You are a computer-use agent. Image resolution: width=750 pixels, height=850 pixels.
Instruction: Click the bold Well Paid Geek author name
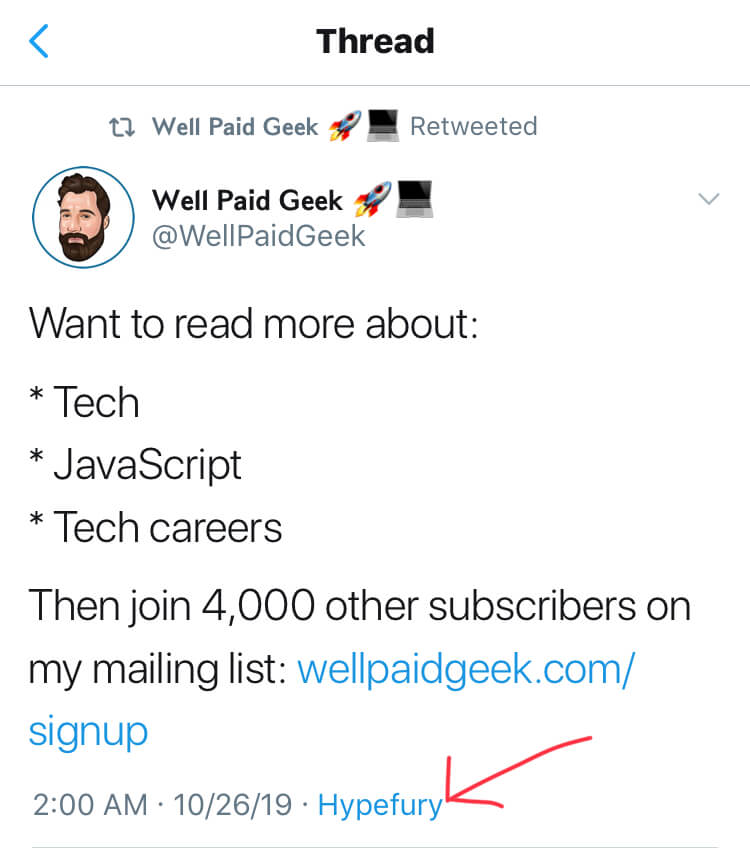tap(247, 200)
